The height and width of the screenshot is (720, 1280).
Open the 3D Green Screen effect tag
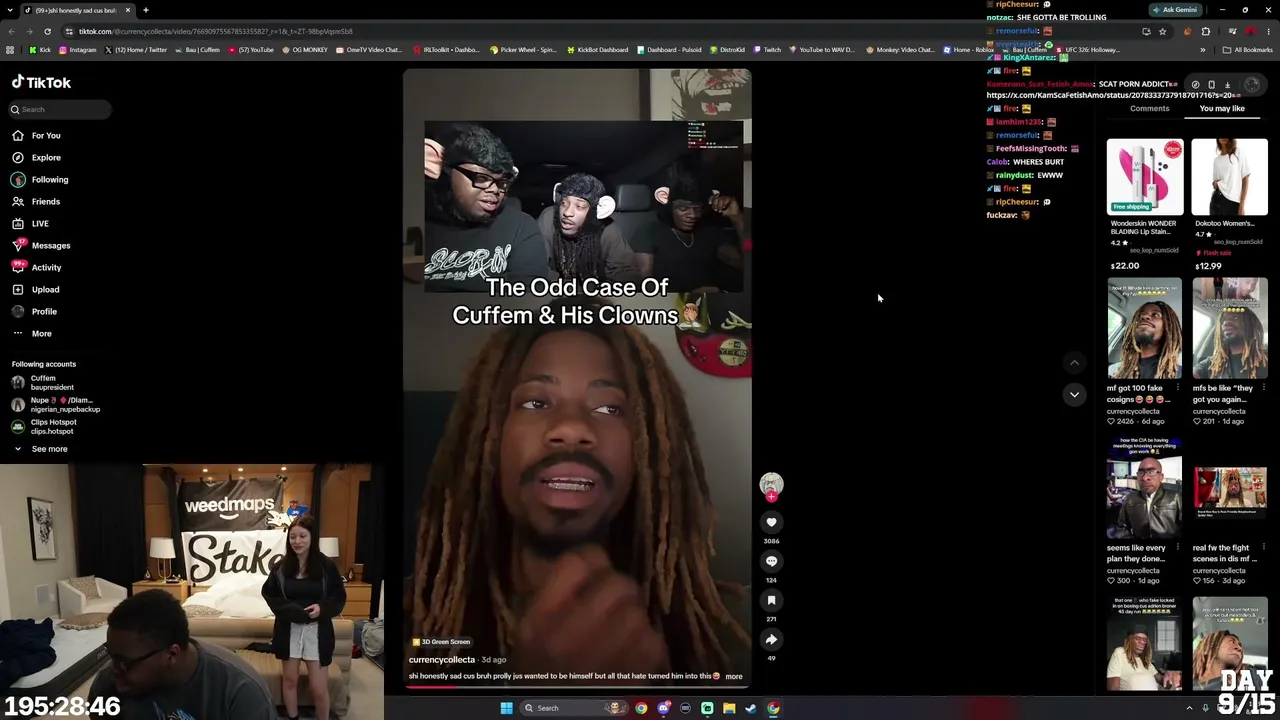[x=441, y=642]
